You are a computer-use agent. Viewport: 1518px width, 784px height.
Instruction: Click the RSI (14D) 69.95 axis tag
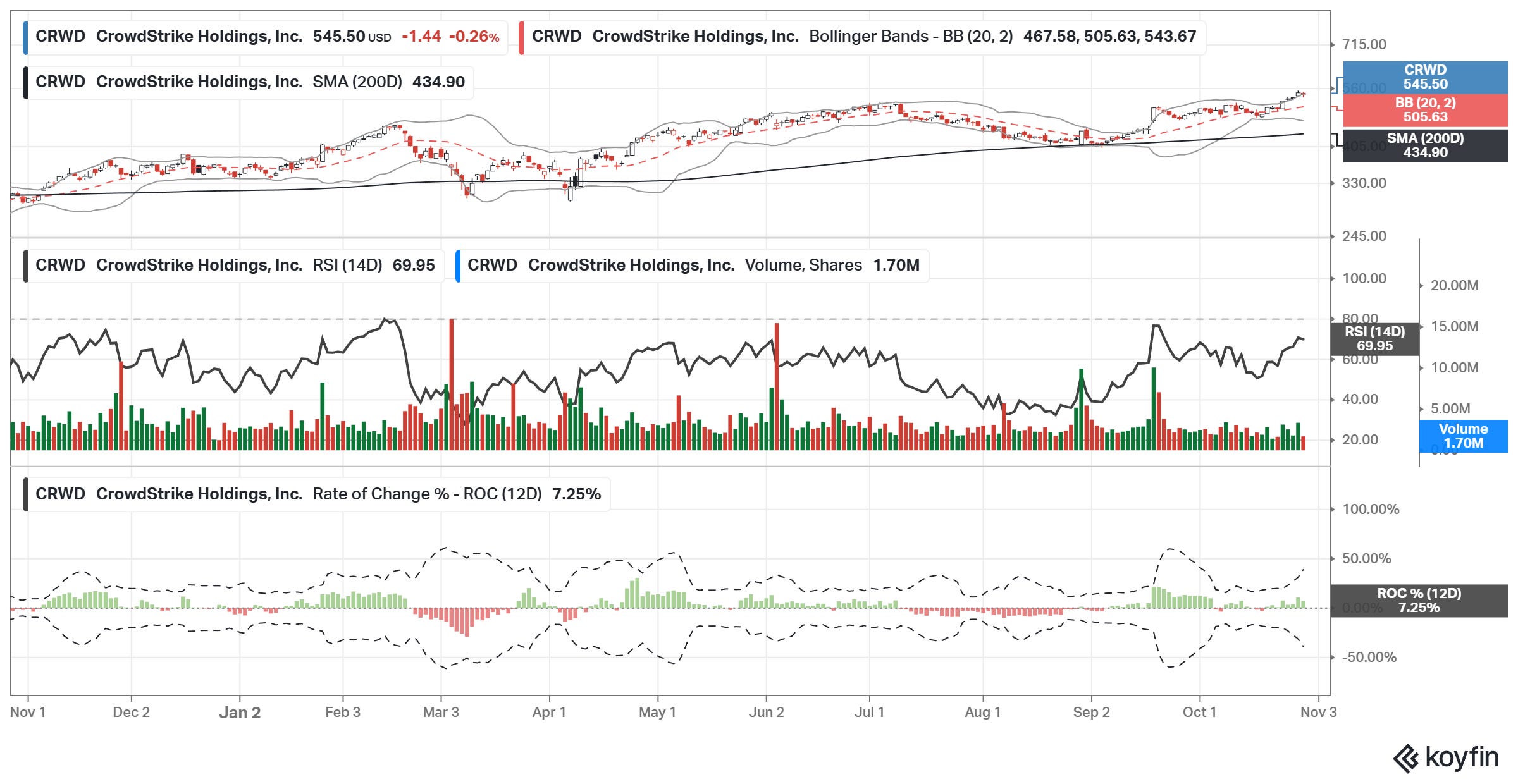[x=1374, y=339]
